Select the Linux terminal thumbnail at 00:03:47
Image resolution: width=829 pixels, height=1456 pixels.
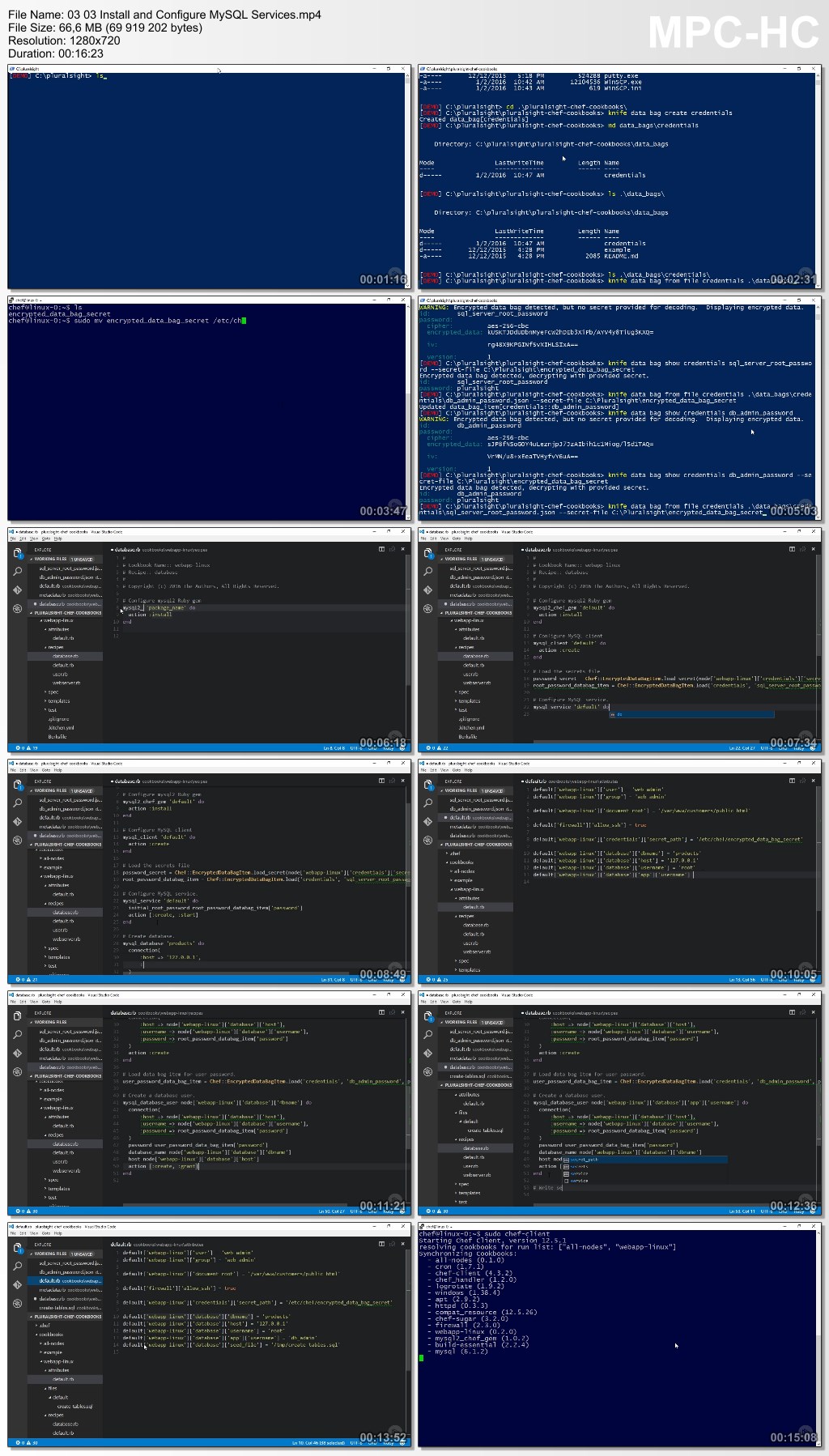pyautogui.click(x=209, y=408)
